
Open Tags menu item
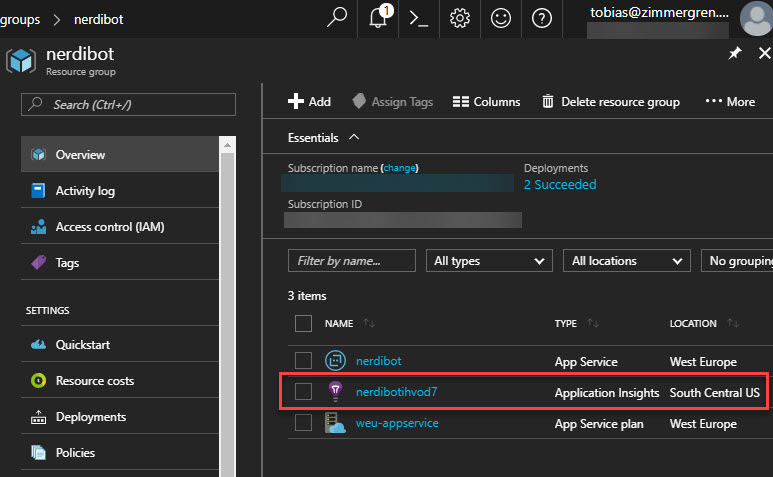(x=120, y=262)
